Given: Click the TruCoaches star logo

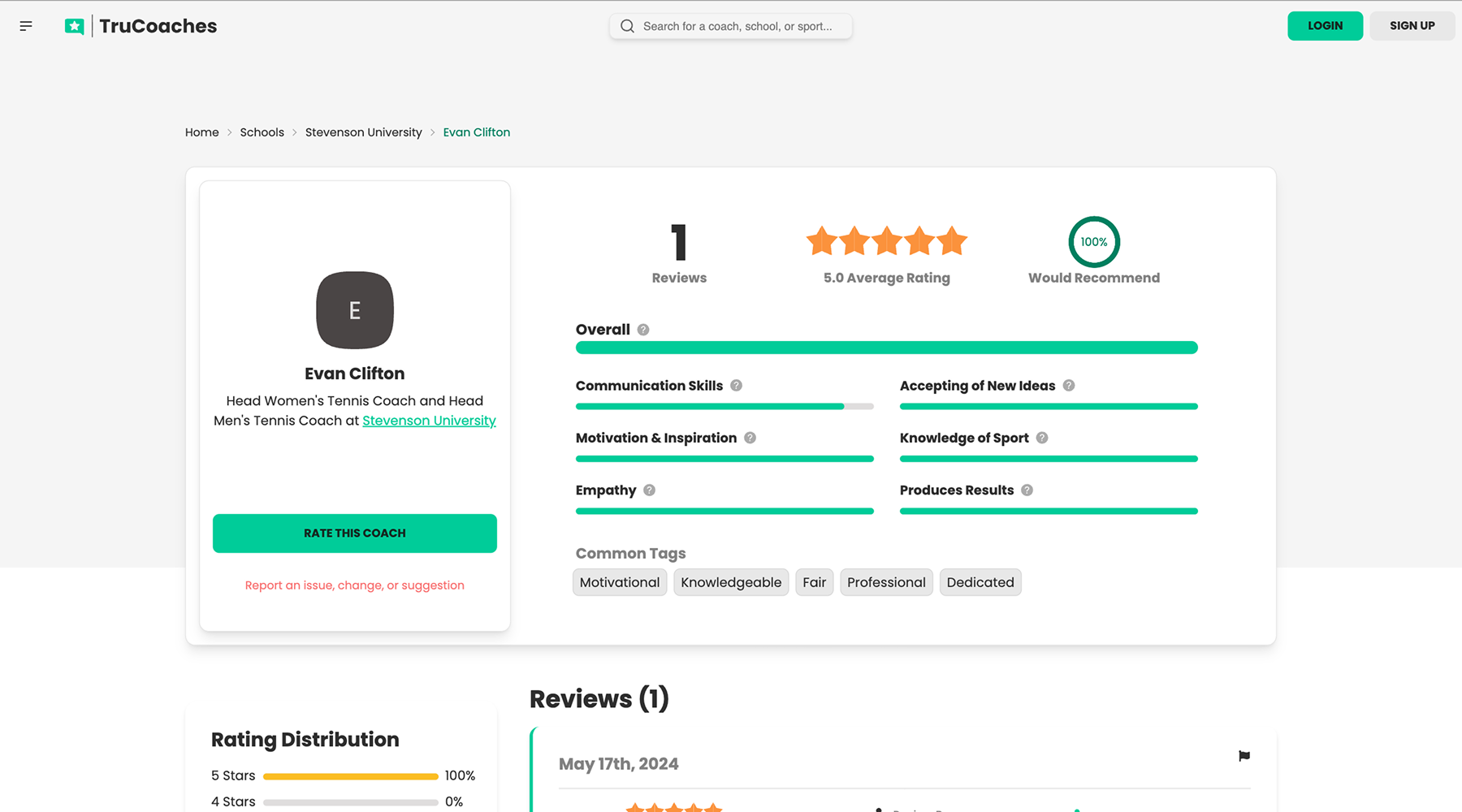Looking at the screenshot, I should click(74, 25).
